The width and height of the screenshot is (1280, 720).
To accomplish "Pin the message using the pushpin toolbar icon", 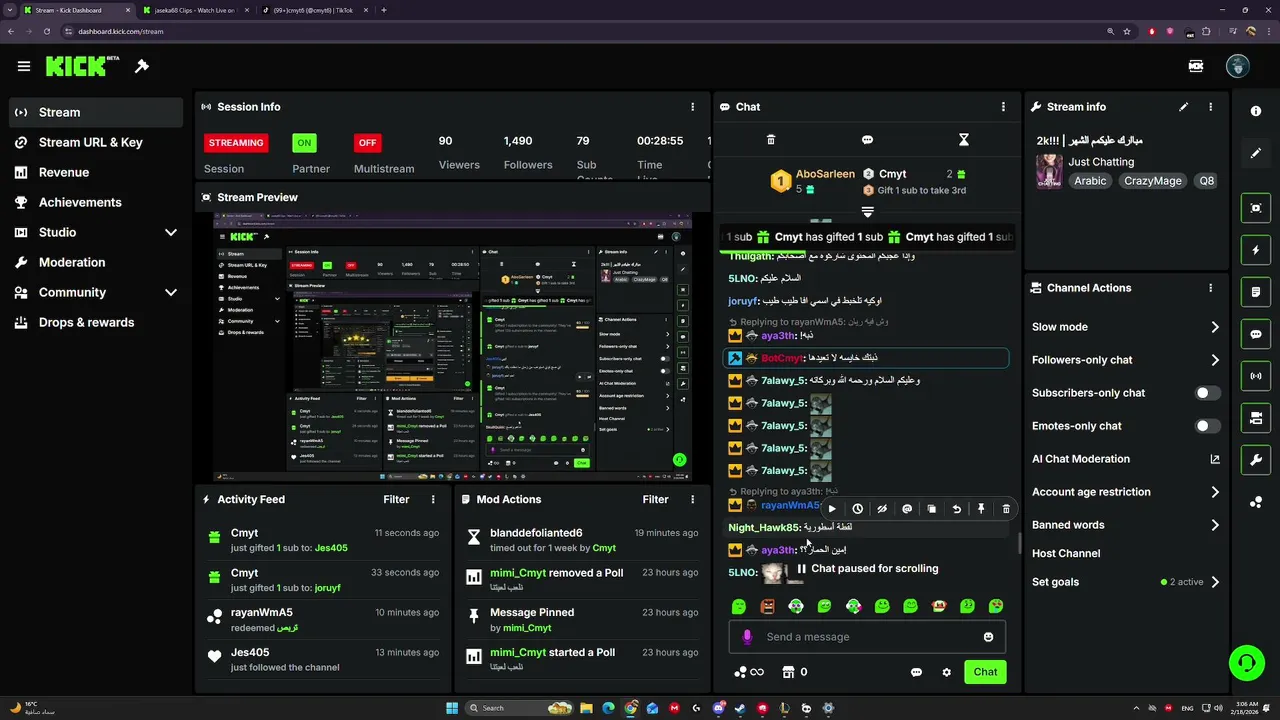I will pyautogui.click(x=981, y=509).
